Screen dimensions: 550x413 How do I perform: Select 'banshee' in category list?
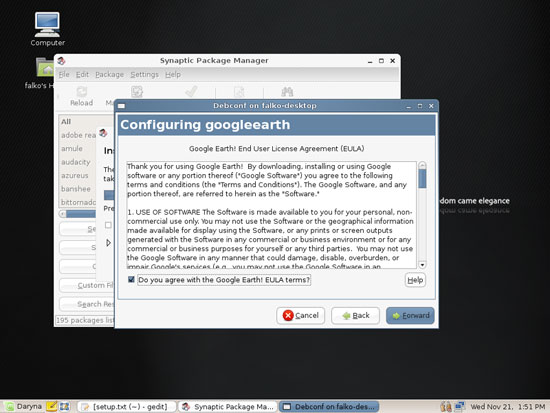coord(76,189)
